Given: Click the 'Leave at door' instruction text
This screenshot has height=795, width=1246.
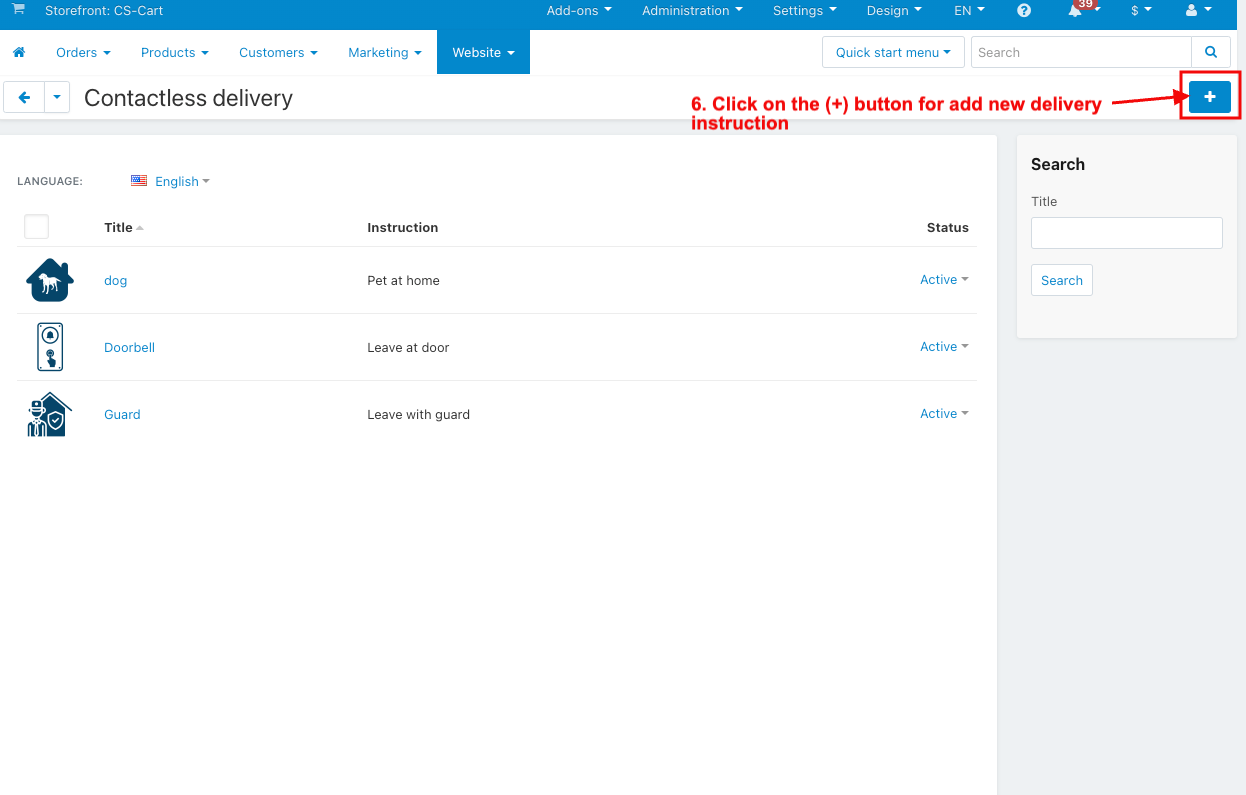Looking at the screenshot, I should click(408, 348).
